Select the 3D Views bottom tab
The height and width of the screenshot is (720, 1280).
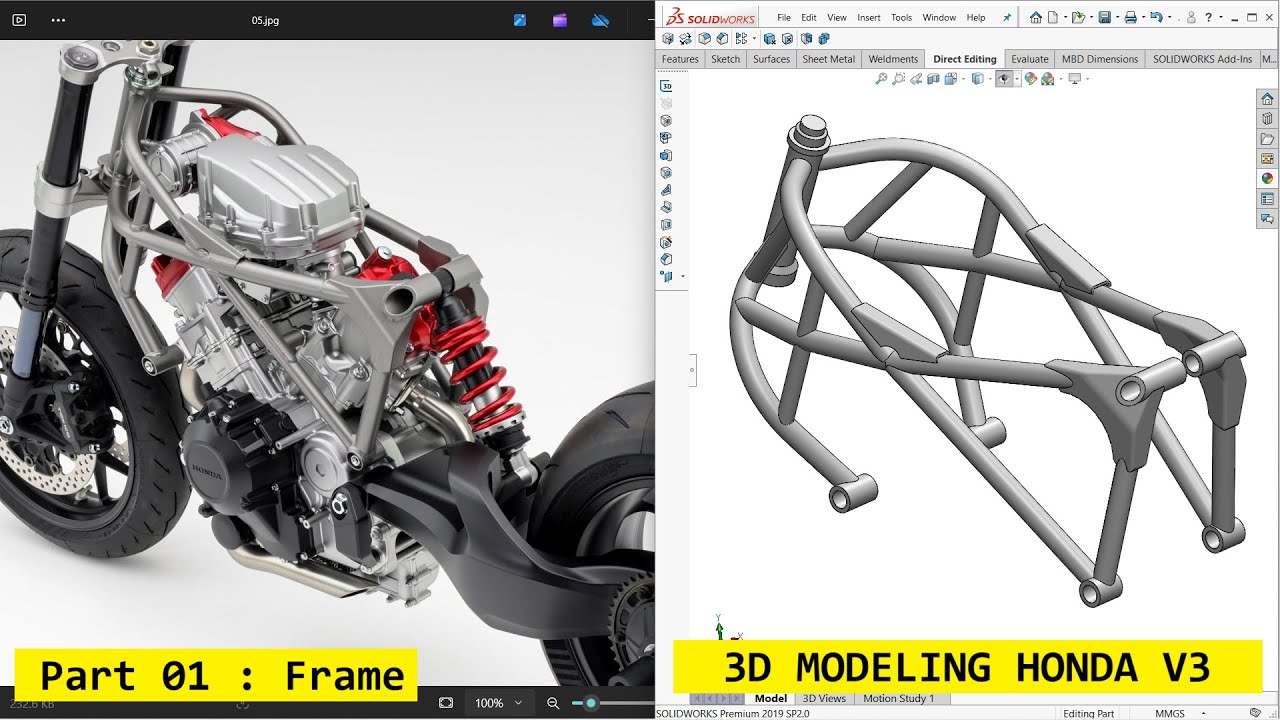[824, 698]
